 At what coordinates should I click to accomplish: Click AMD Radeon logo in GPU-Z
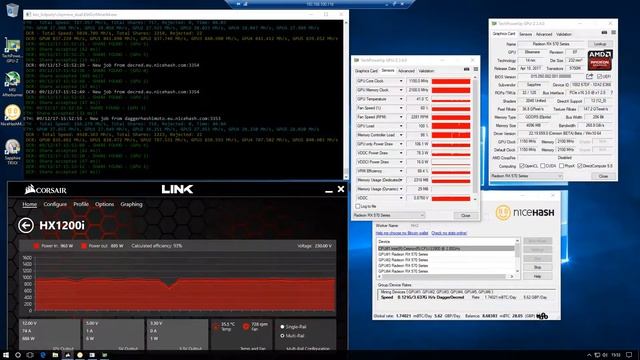pos(600,60)
